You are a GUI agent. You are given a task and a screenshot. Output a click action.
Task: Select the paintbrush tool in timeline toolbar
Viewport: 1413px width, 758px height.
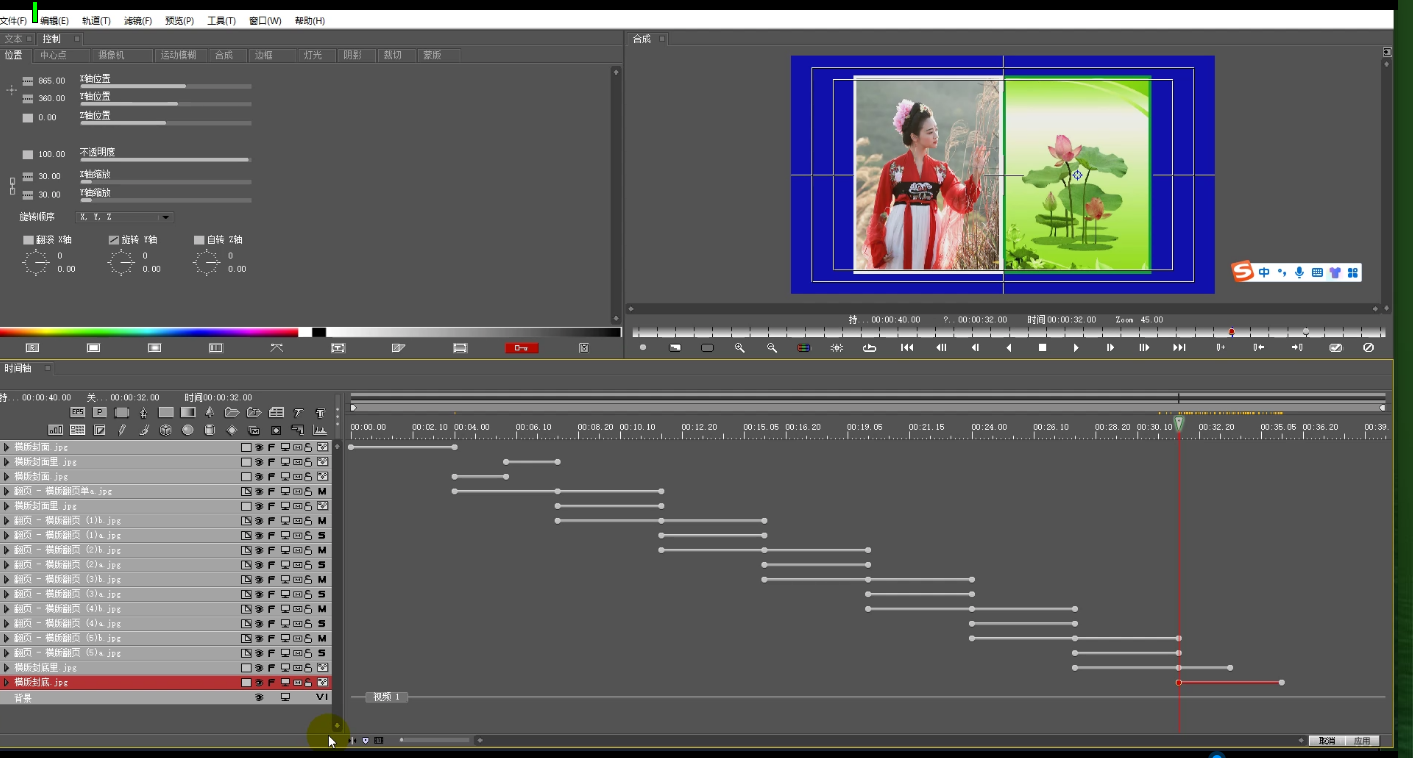click(x=144, y=430)
